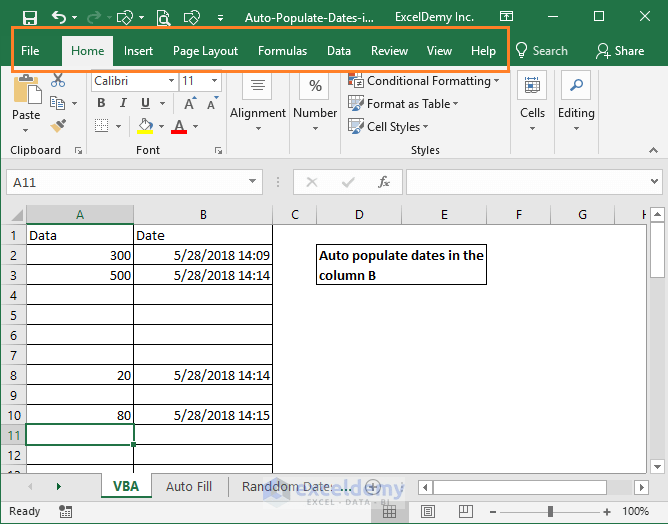668x524 pixels.
Task: Apply red Font Color A
Action: pyautogui.click(x=179, y=127)
